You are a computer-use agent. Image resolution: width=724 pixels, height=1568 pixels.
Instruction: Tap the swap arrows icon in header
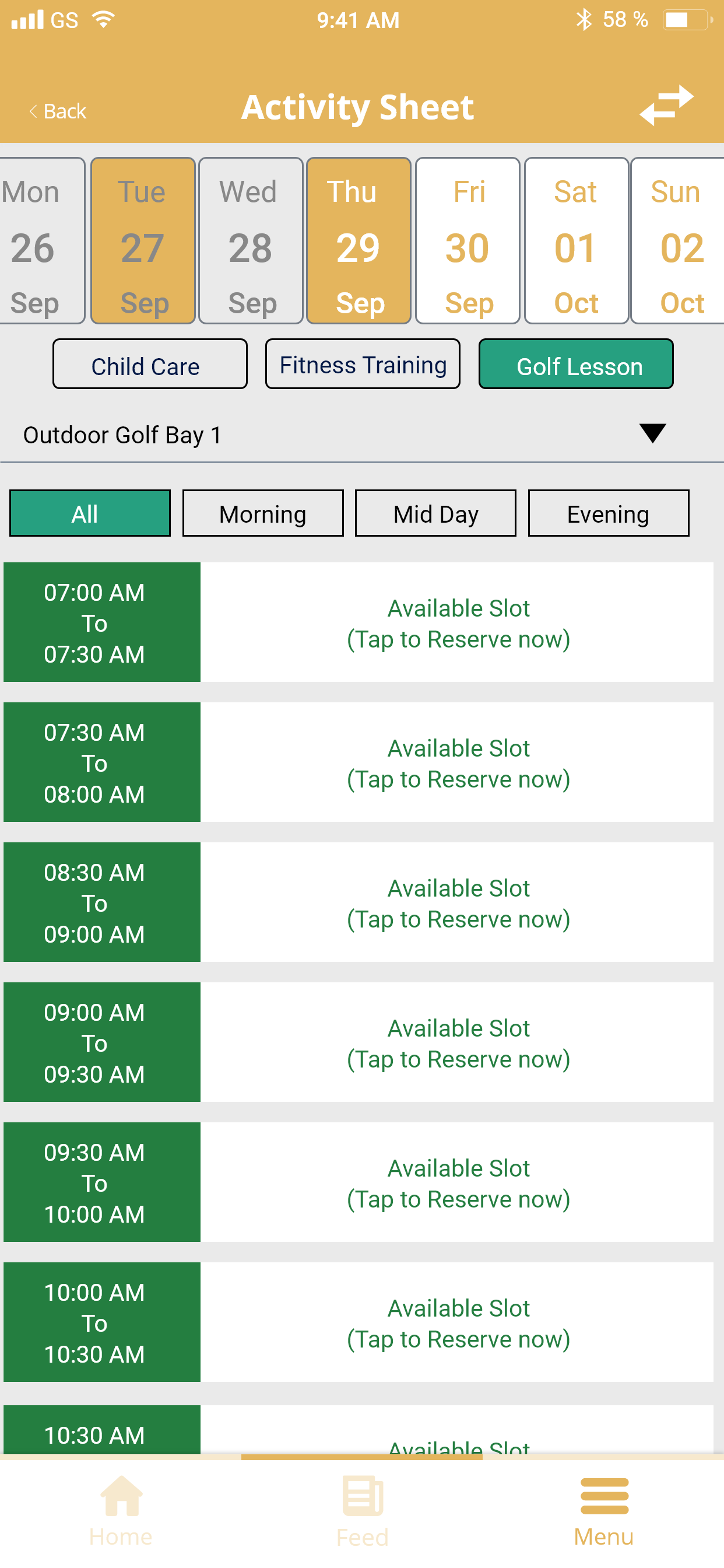[x=666, y=106]
